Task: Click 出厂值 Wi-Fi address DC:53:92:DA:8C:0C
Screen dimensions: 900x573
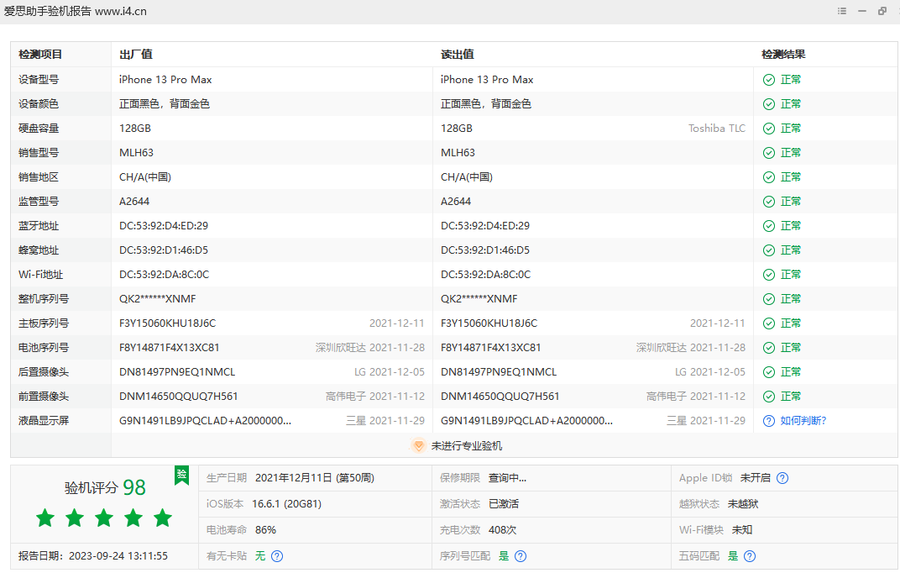Action: [164, 274]
